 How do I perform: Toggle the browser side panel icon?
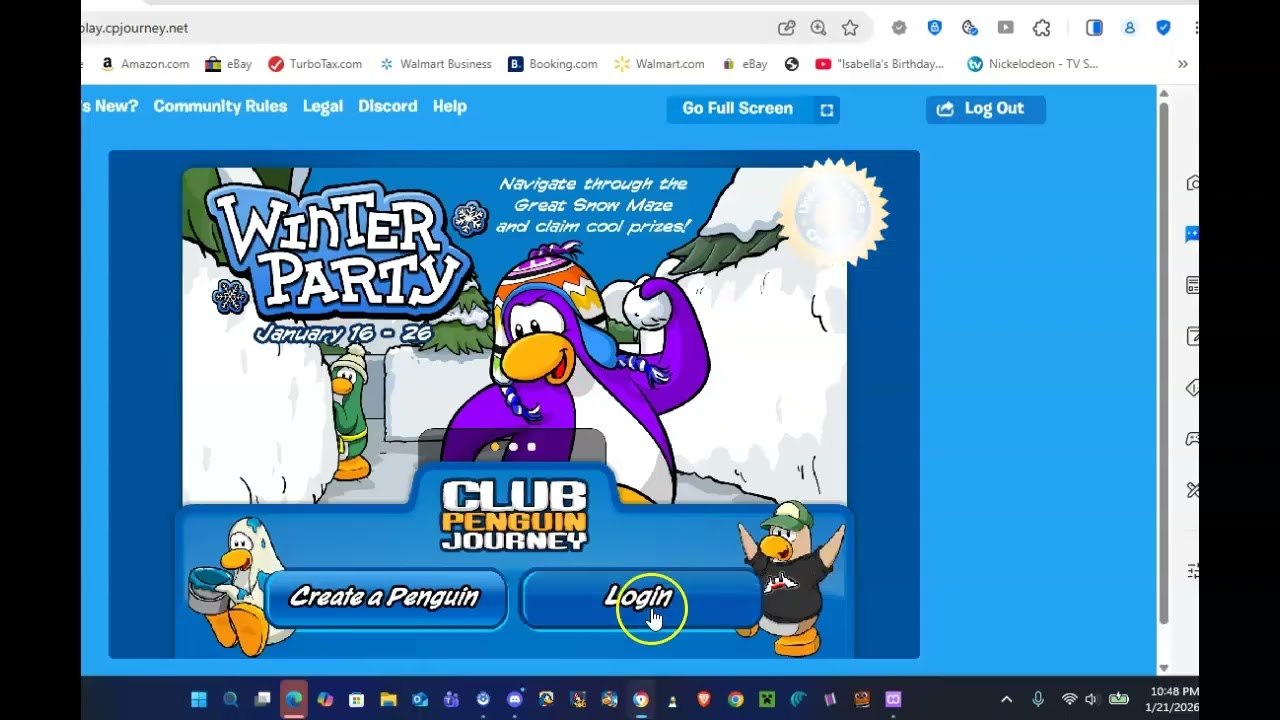1094,28
